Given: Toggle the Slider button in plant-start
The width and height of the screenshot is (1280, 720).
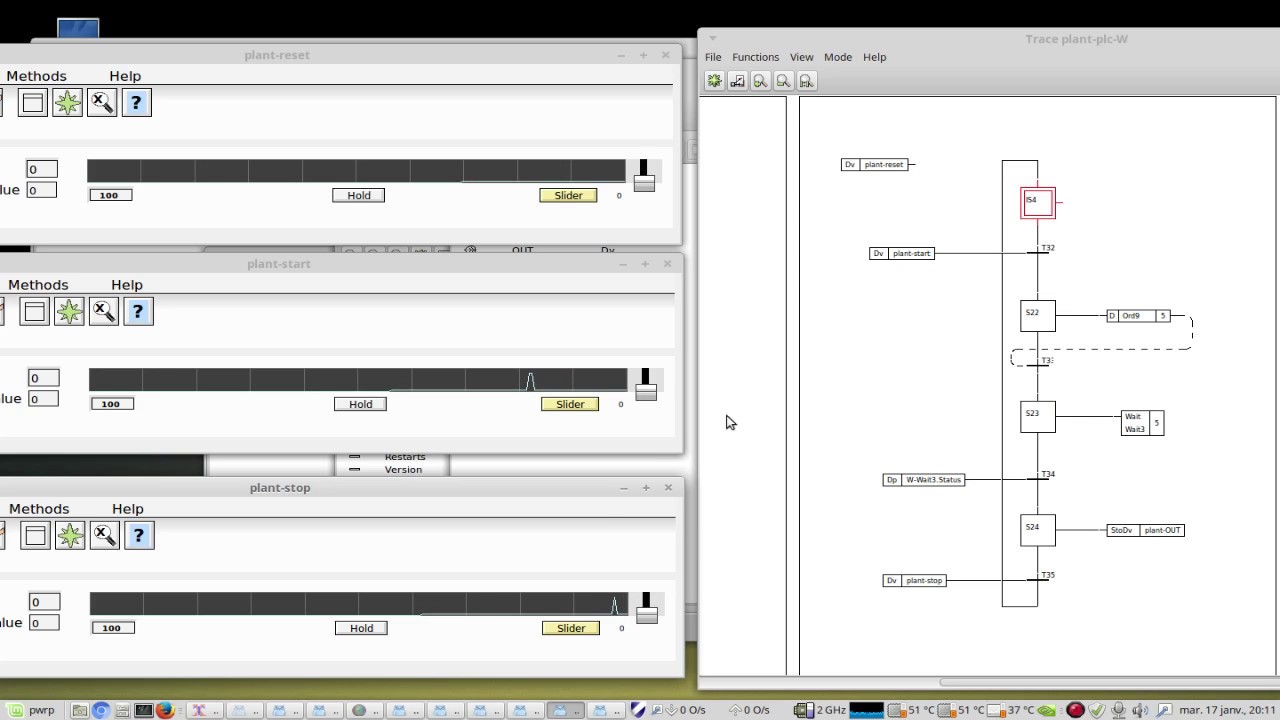Looking at the screenshot, I should [570, 404].
